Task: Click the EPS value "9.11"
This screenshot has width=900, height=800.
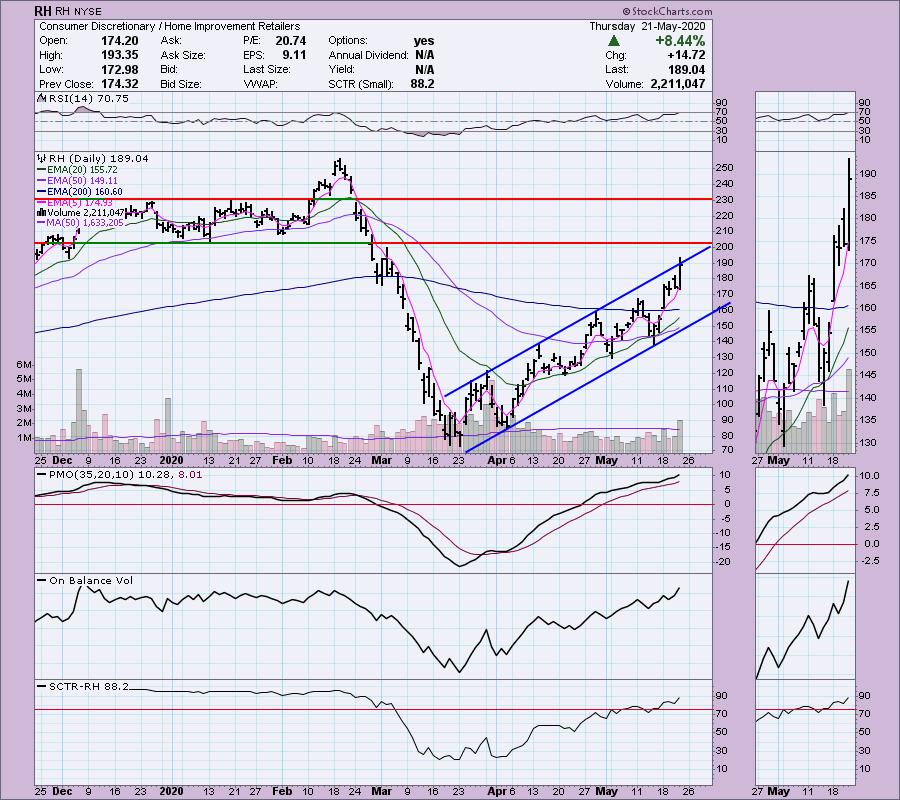Action: tap(294, 55)
